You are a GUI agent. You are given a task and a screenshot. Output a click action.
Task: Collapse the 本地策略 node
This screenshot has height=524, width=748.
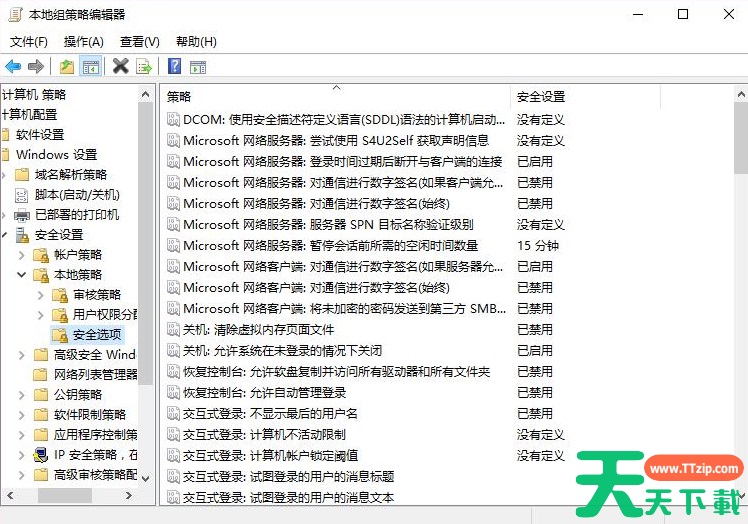(21, 275)
